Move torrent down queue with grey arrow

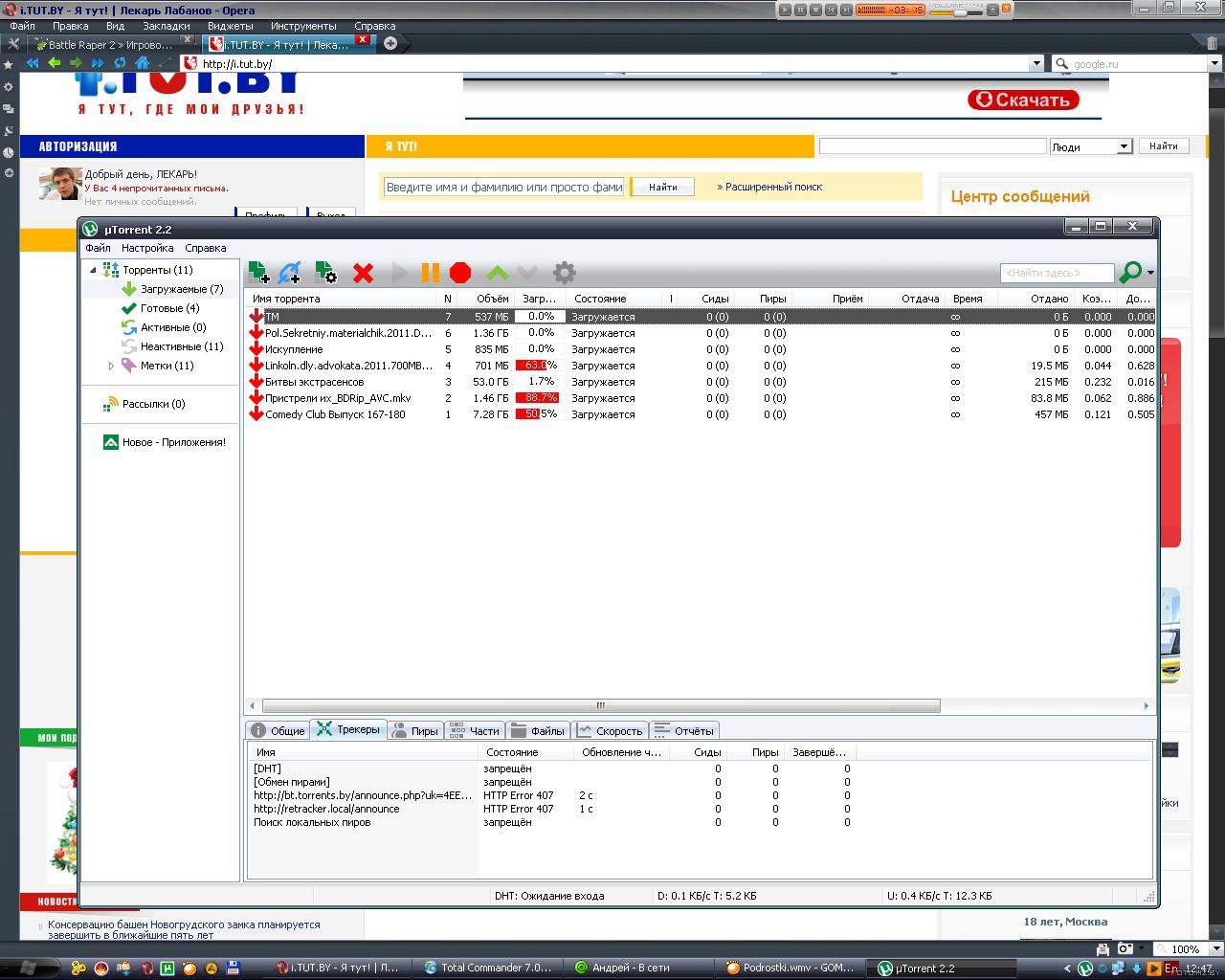pyautogui.click(x=527, y=273)
